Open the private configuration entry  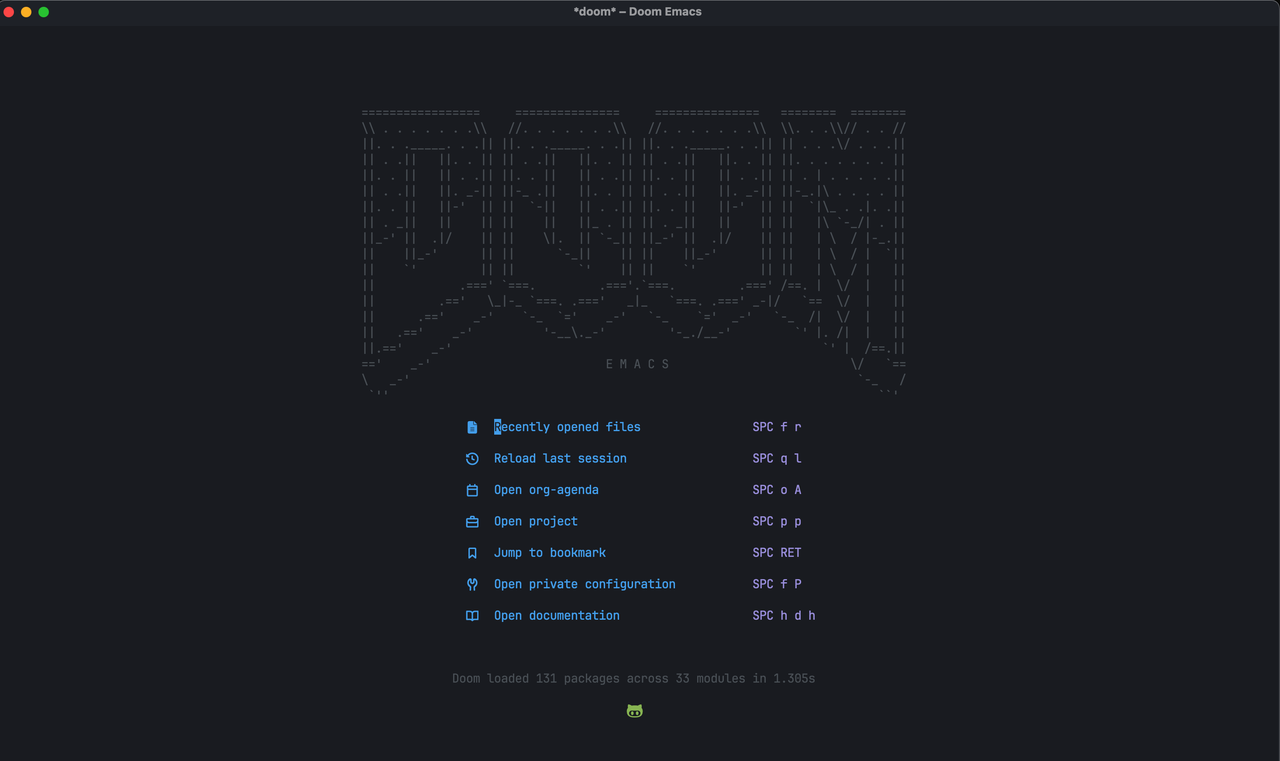pyautogui.click(x=584, y=584)
